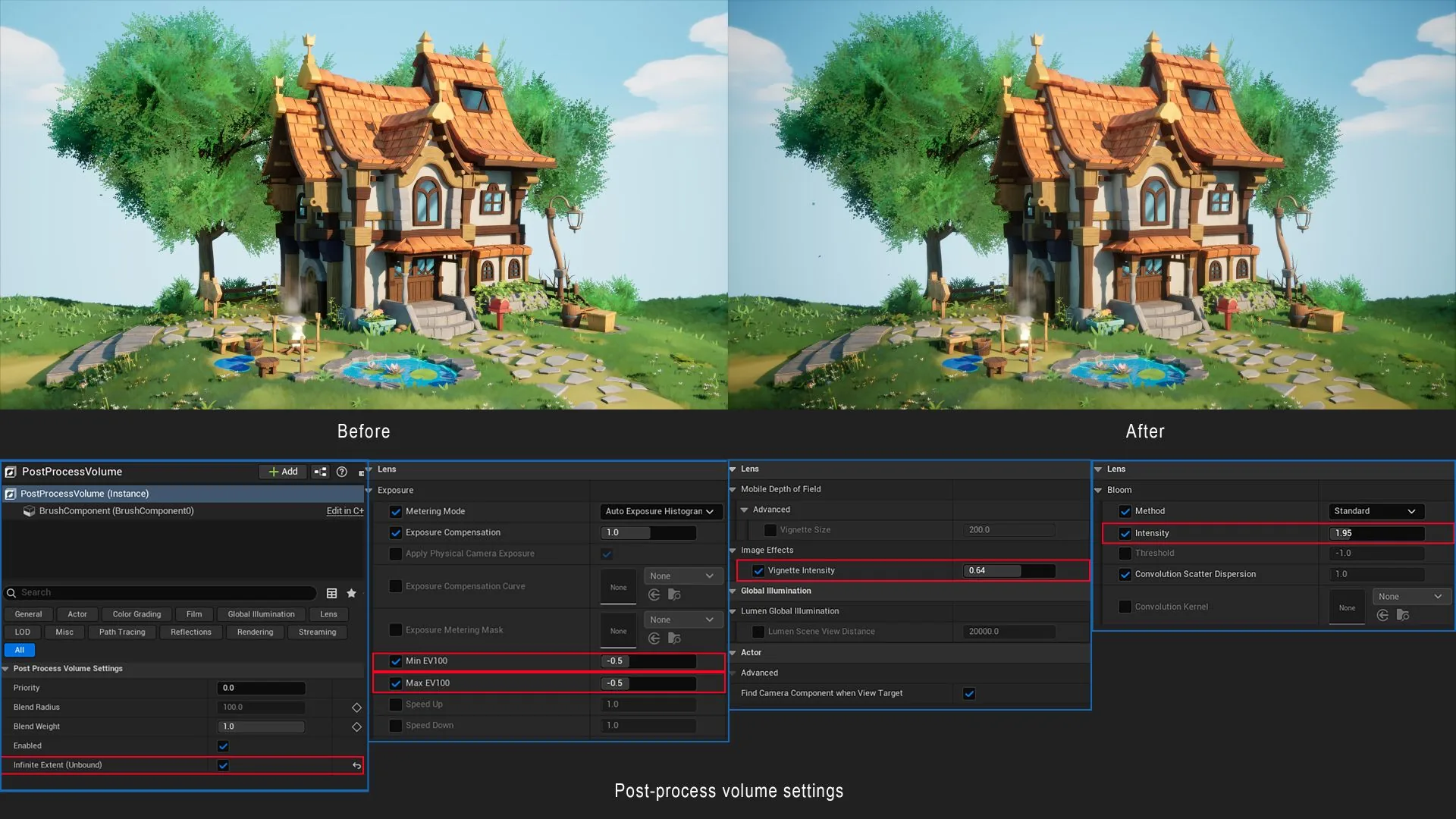
Task: Use selected asset for Exposure Metering Mask
Action: [654, 639]
